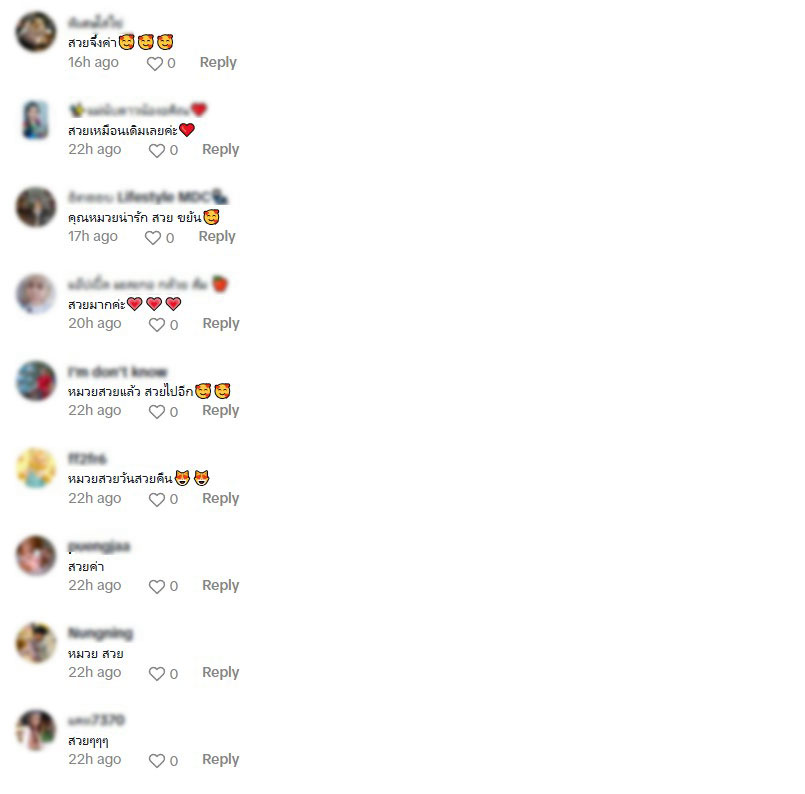Tap heart on comment หมวยสวยวันสวยคืน

tap(157, 499)
